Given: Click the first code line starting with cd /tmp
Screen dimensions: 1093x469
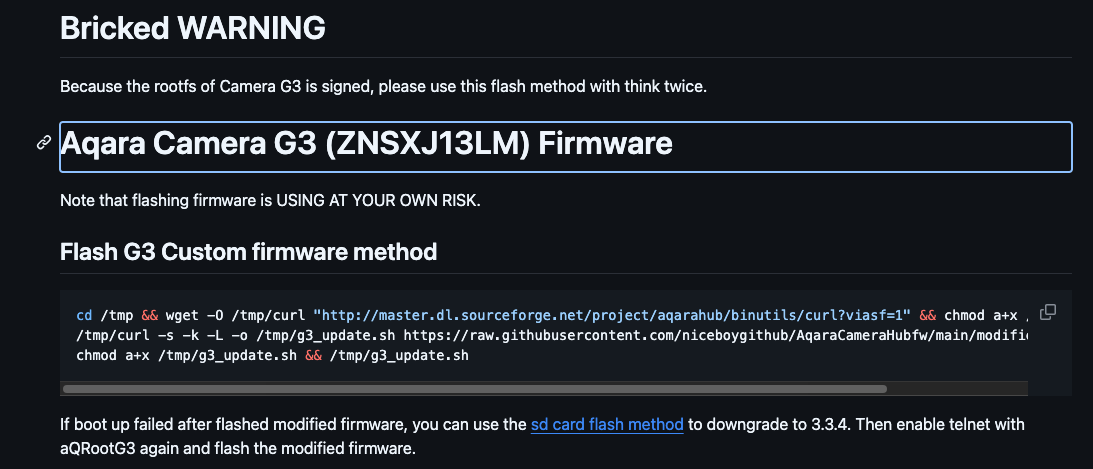Looking at the screenshot, I should pos(300,313).
